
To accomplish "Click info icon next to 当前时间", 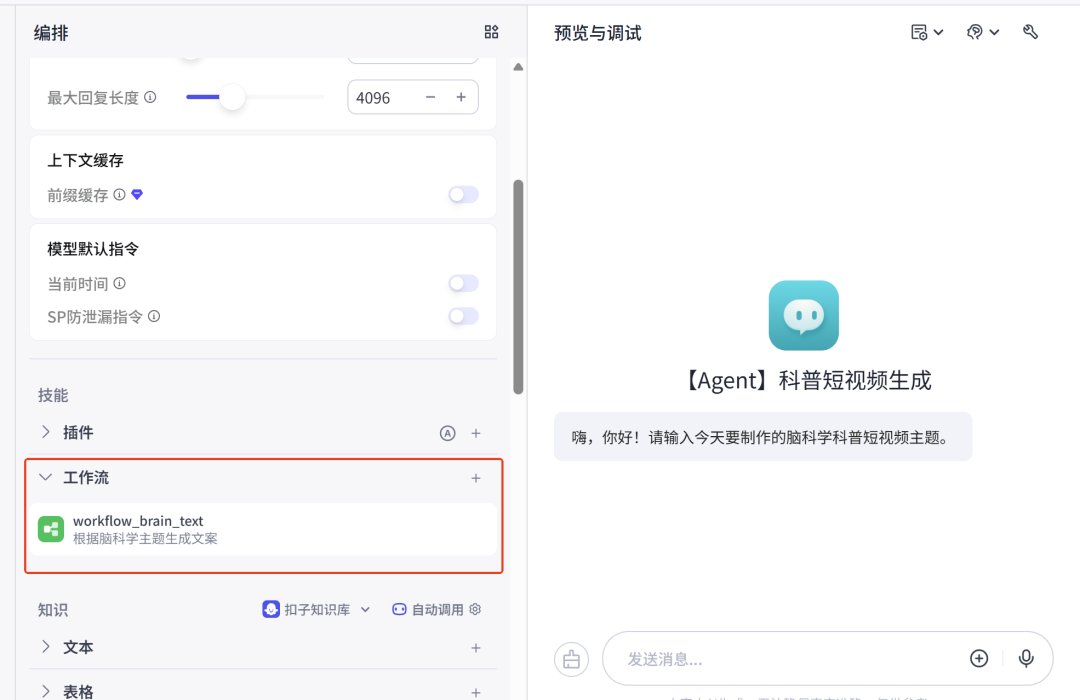I will pos(119,283).
